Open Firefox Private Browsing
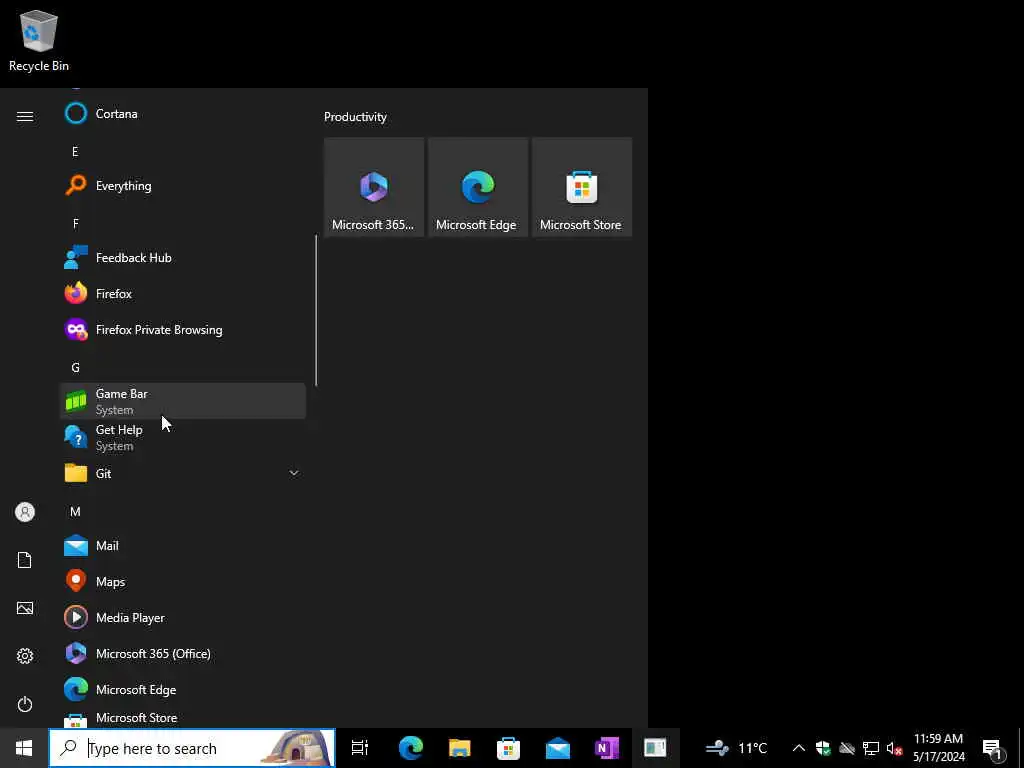The height and width of the screenshot is (768, 1024). click(183, 329)
